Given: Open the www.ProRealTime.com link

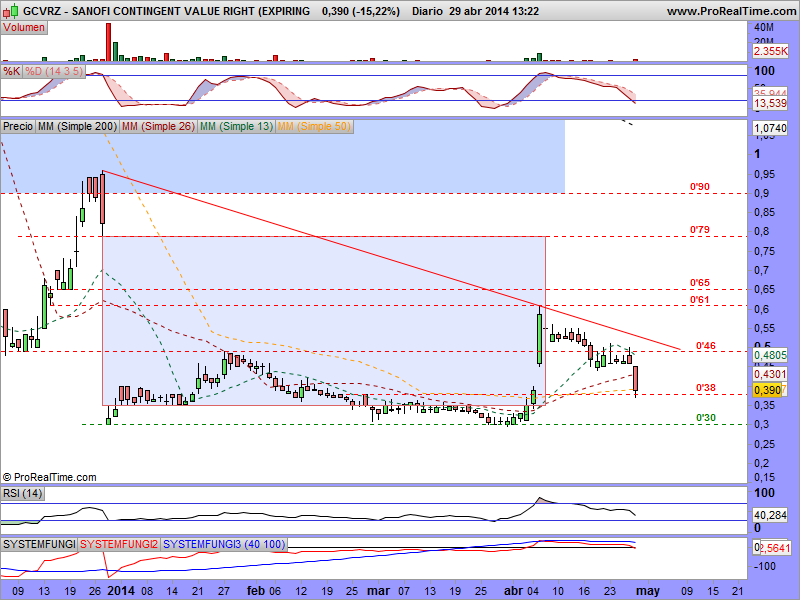Looking at the screenshot, I should click(x=731, y=11).
